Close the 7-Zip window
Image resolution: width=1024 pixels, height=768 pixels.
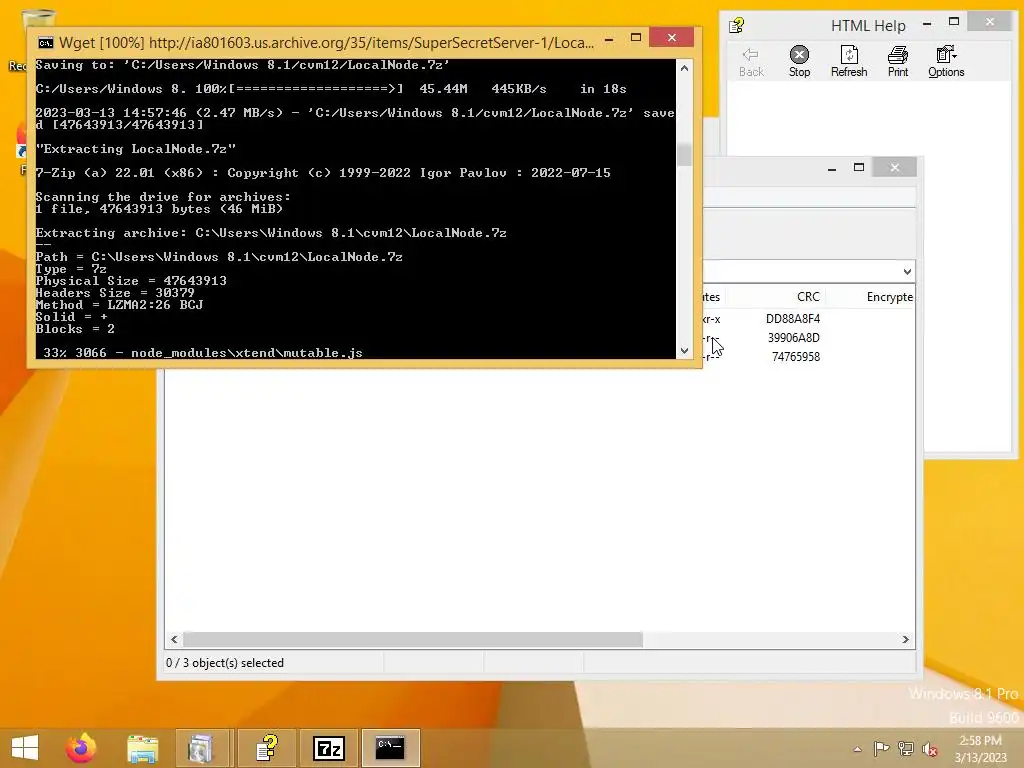(x=895, y=168)
